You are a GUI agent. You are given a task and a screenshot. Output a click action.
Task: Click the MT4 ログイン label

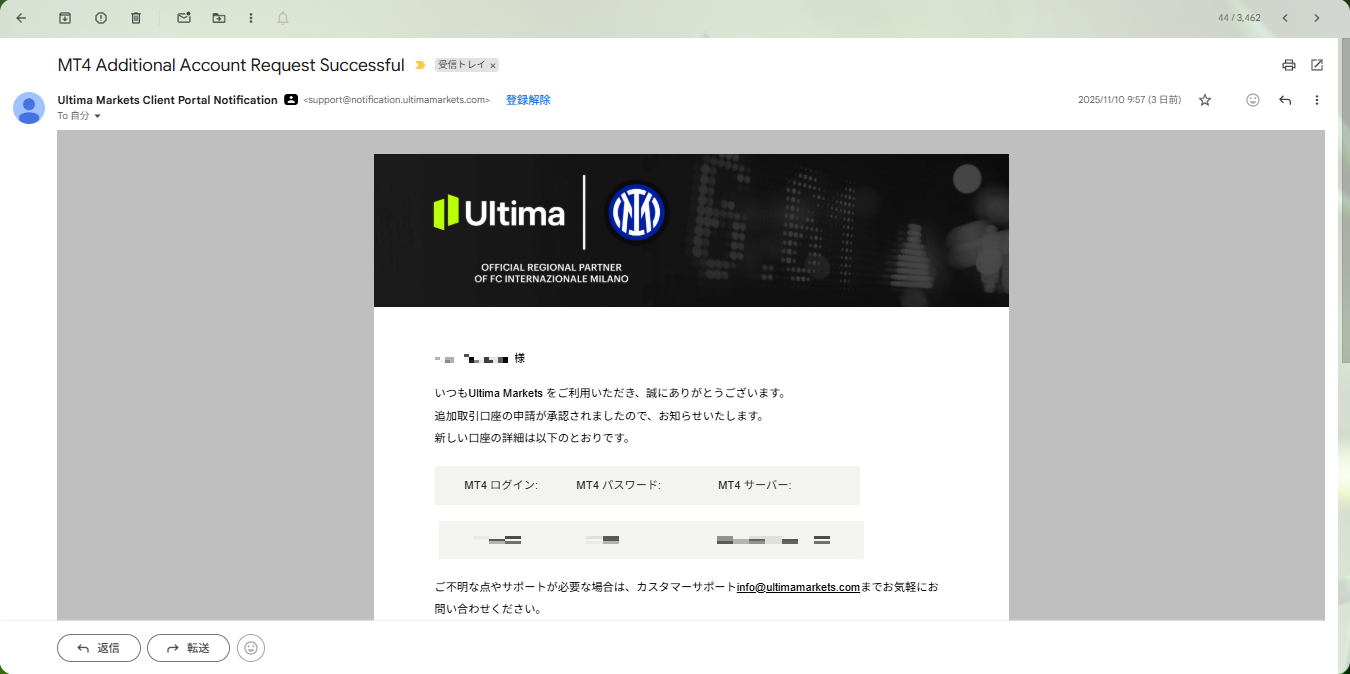tap(501, 485)
